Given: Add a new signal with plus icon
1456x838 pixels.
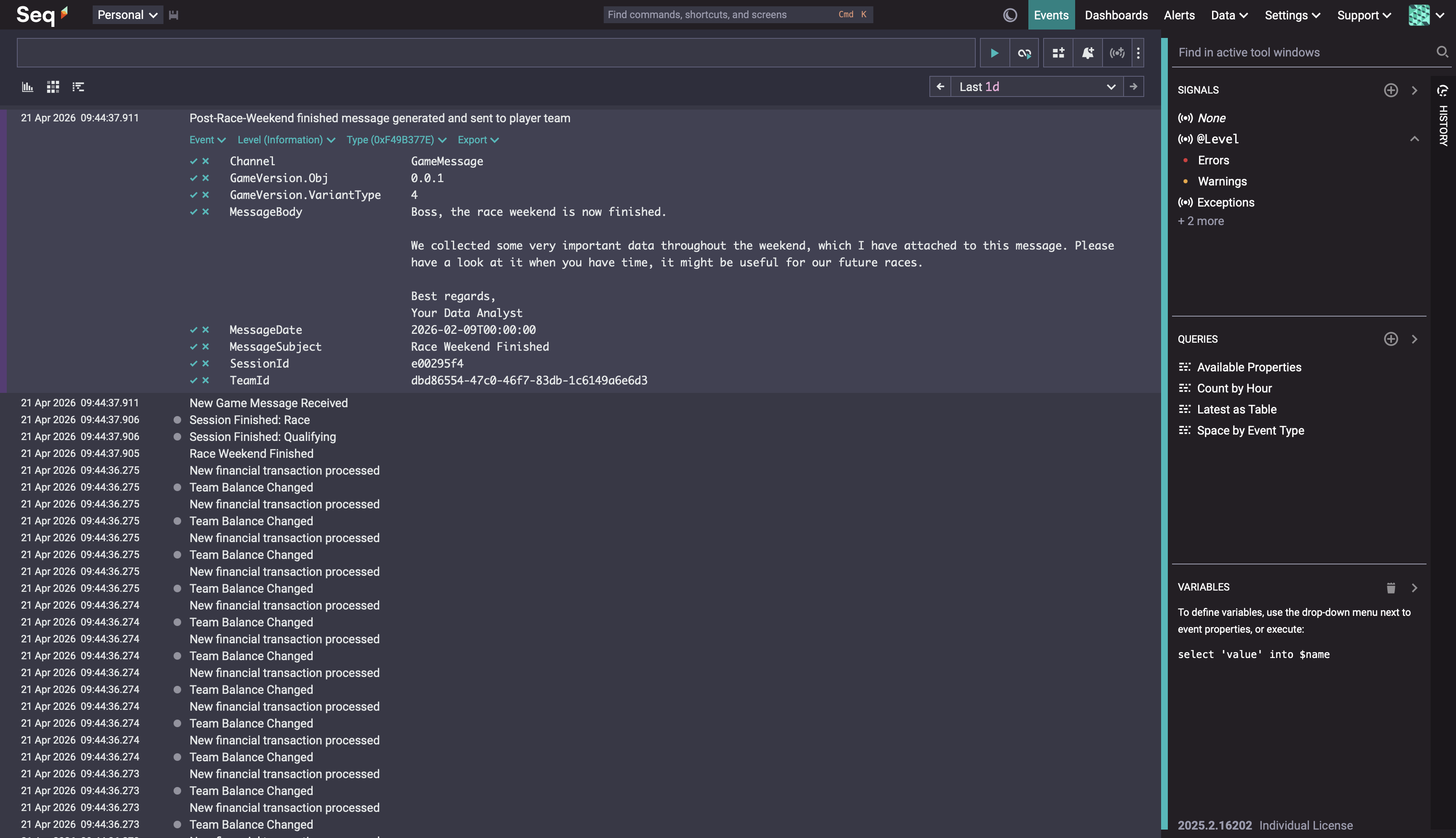Looking at the screenshot, I should pyautogui.click(x=1390, y=90).
